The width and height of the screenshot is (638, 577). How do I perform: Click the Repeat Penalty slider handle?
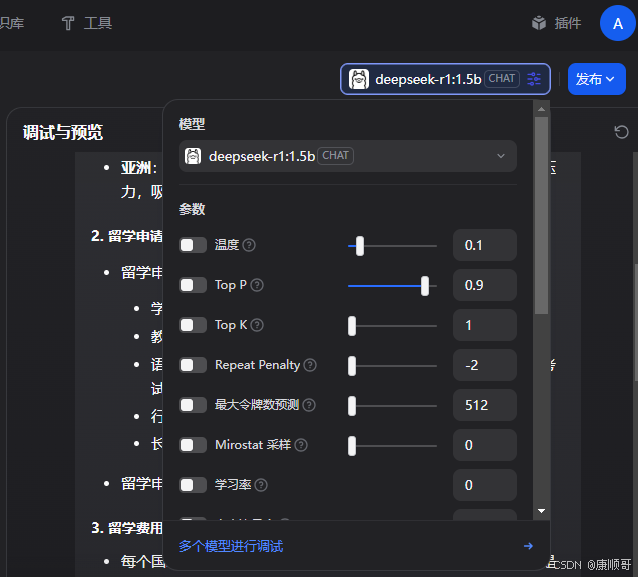pyautogui.click(x=352, y=366)
